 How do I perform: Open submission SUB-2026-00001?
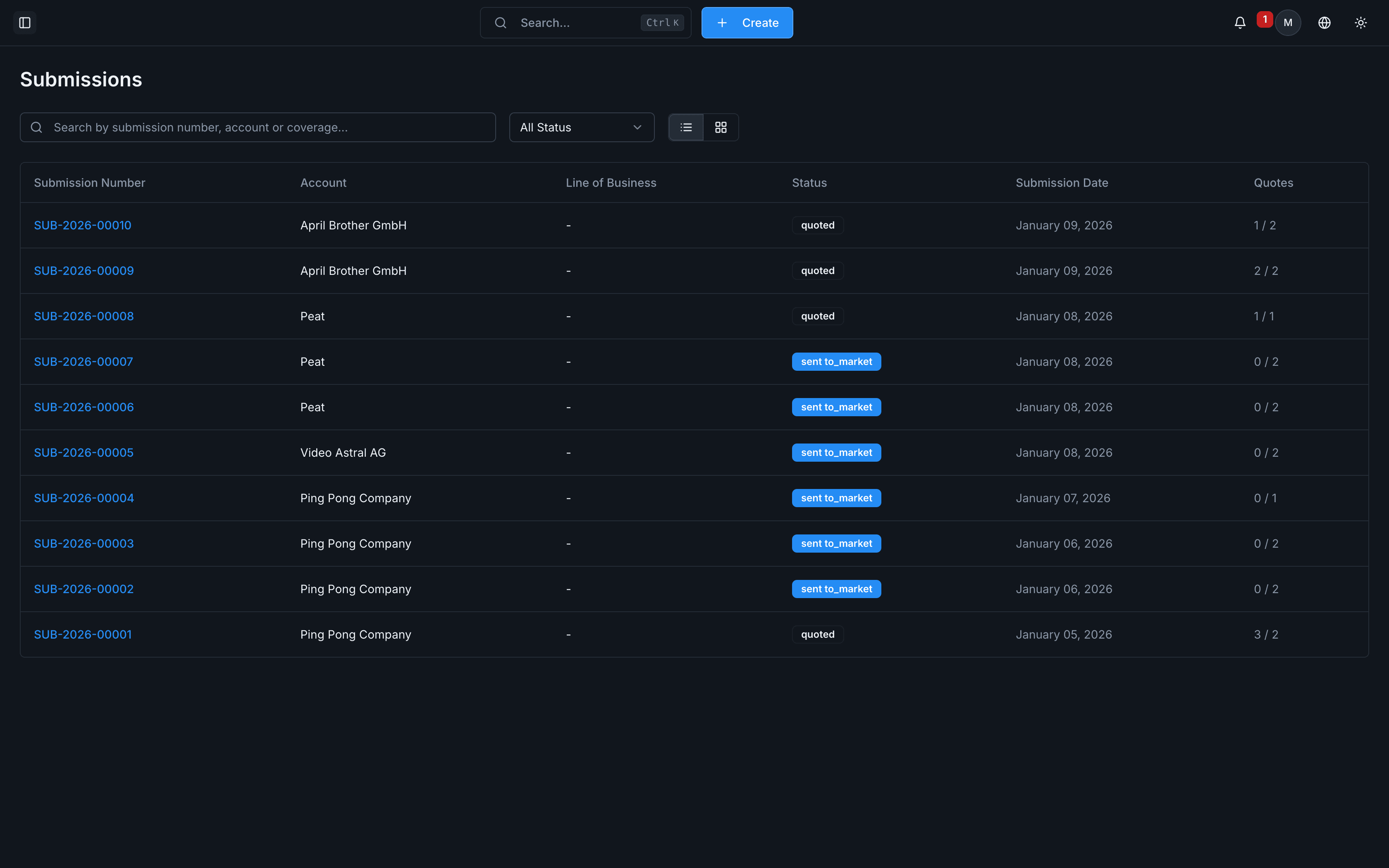pyautogui.click(x=83, y=635)
